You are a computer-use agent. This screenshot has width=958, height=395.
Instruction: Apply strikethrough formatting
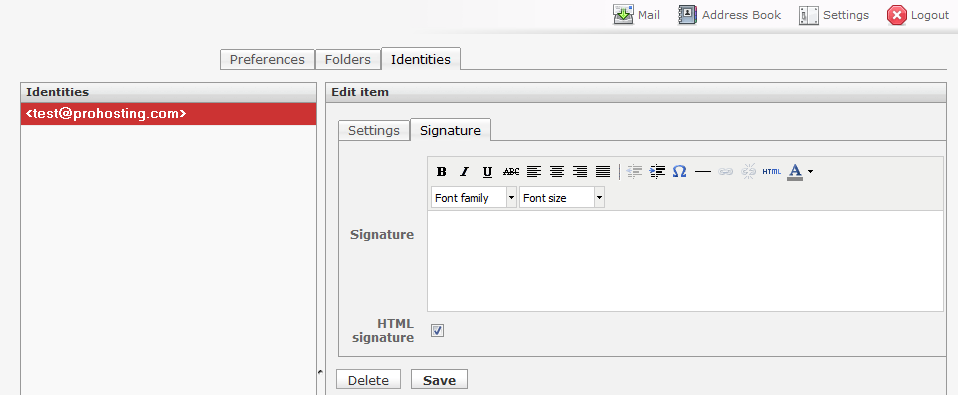[511, 172]
